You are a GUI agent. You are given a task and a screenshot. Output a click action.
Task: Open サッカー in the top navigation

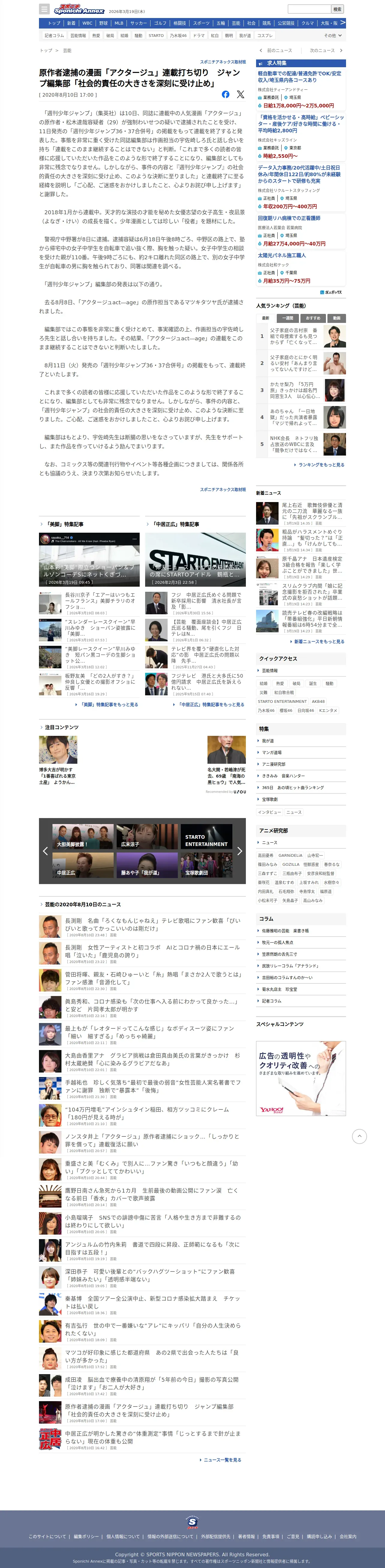click(138, 23)
